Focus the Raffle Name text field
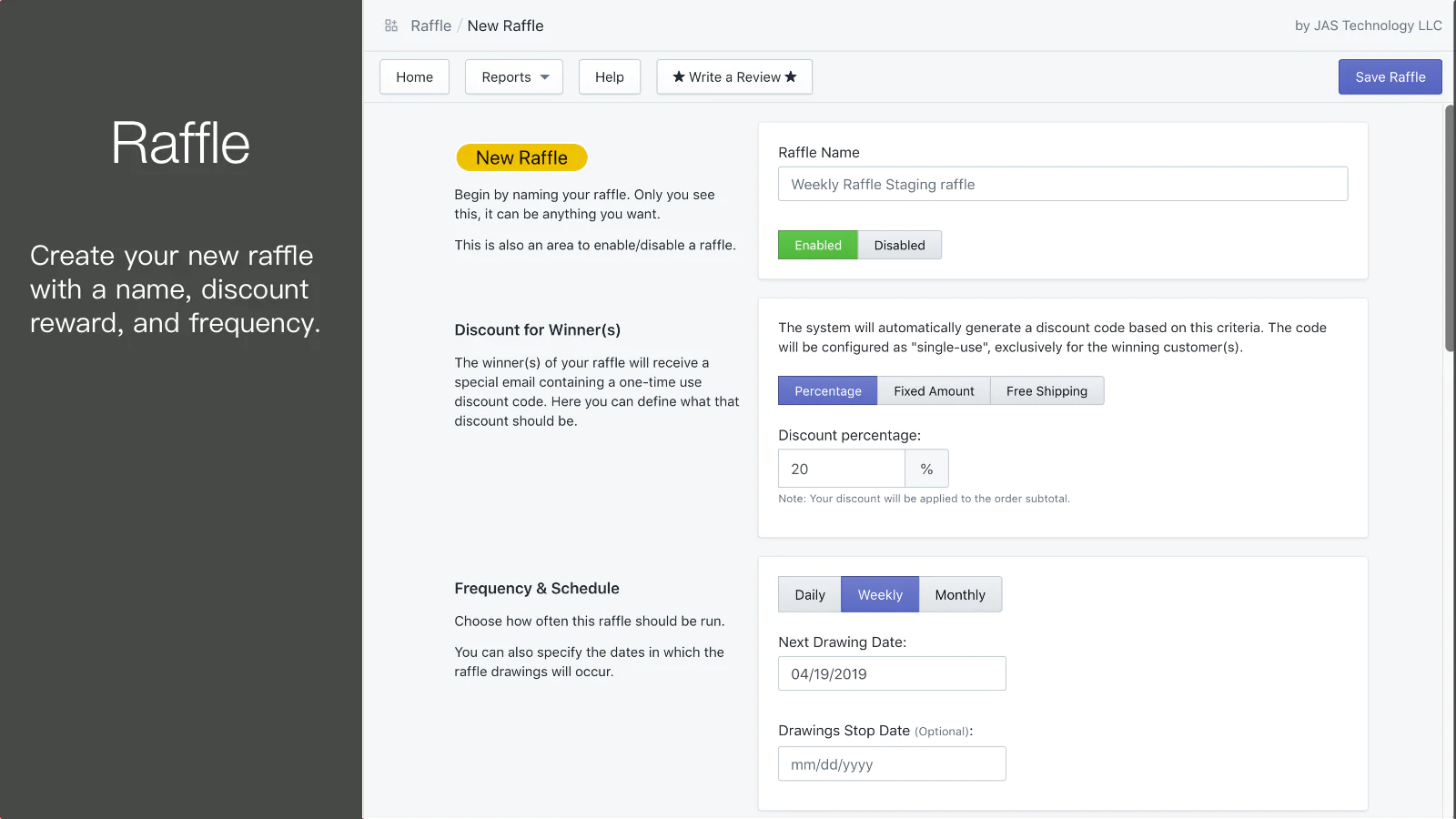The image size is (1456, 819). pos(1062,185)
